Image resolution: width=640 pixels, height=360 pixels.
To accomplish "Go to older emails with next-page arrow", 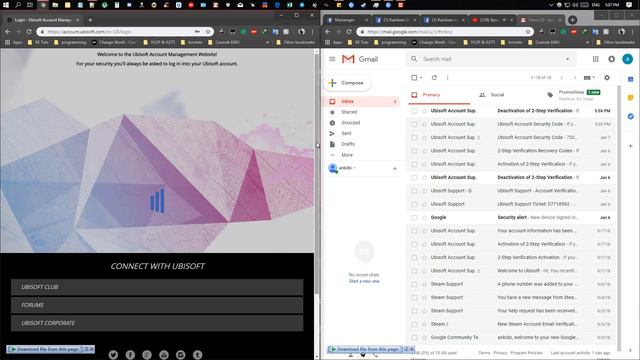I will pos(575,78).
